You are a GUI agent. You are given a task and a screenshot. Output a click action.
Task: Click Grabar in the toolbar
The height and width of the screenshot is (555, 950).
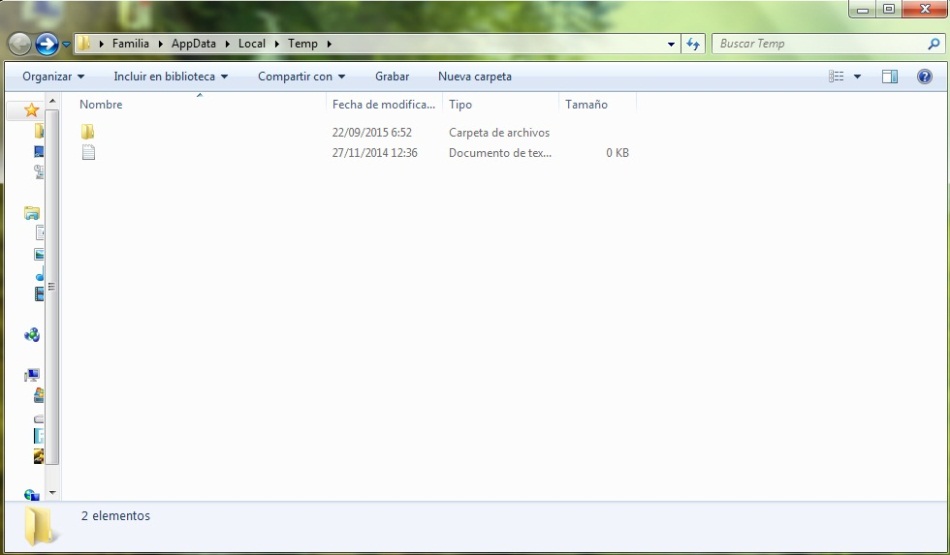click(392, 77)
